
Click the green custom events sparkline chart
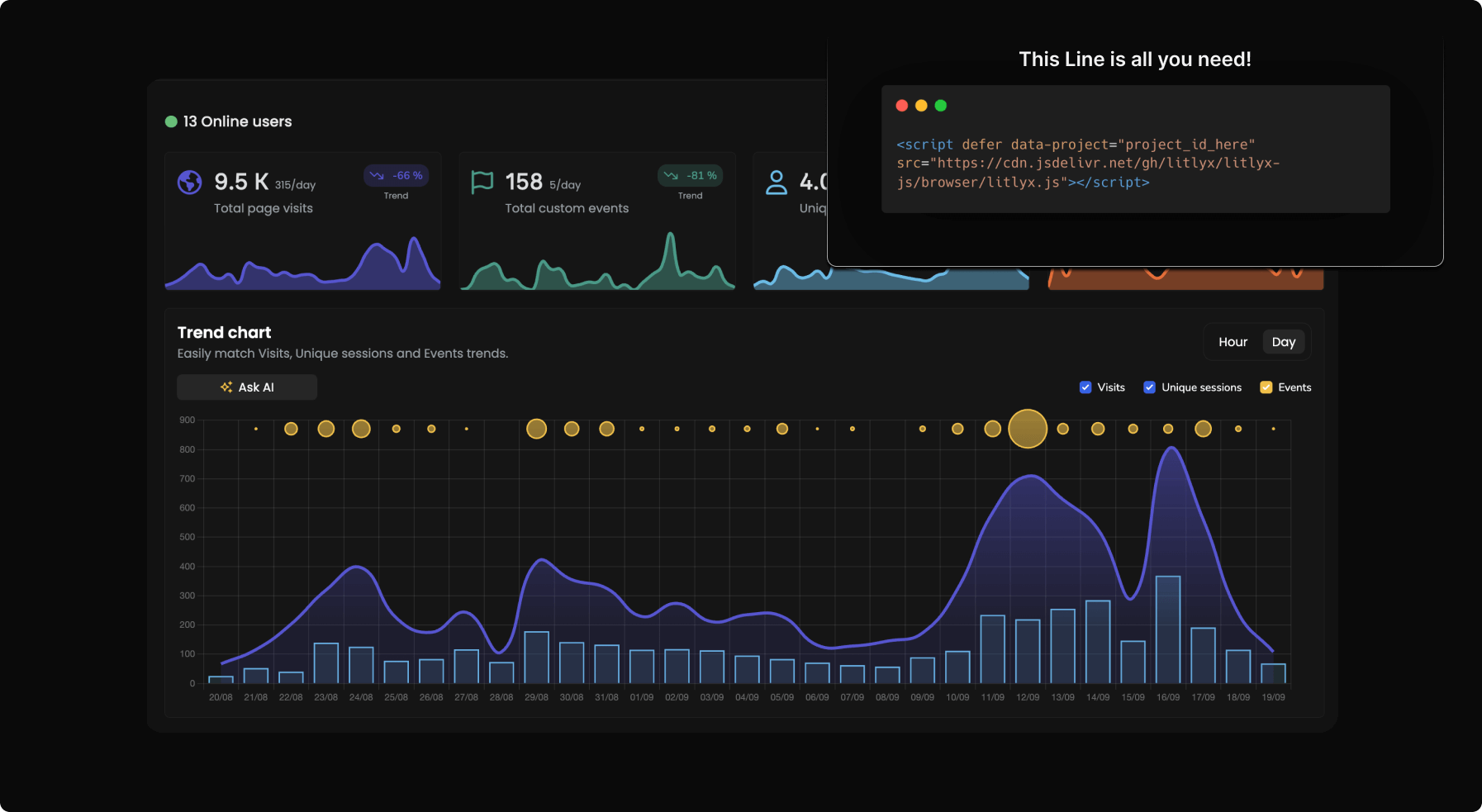point(597,261)
